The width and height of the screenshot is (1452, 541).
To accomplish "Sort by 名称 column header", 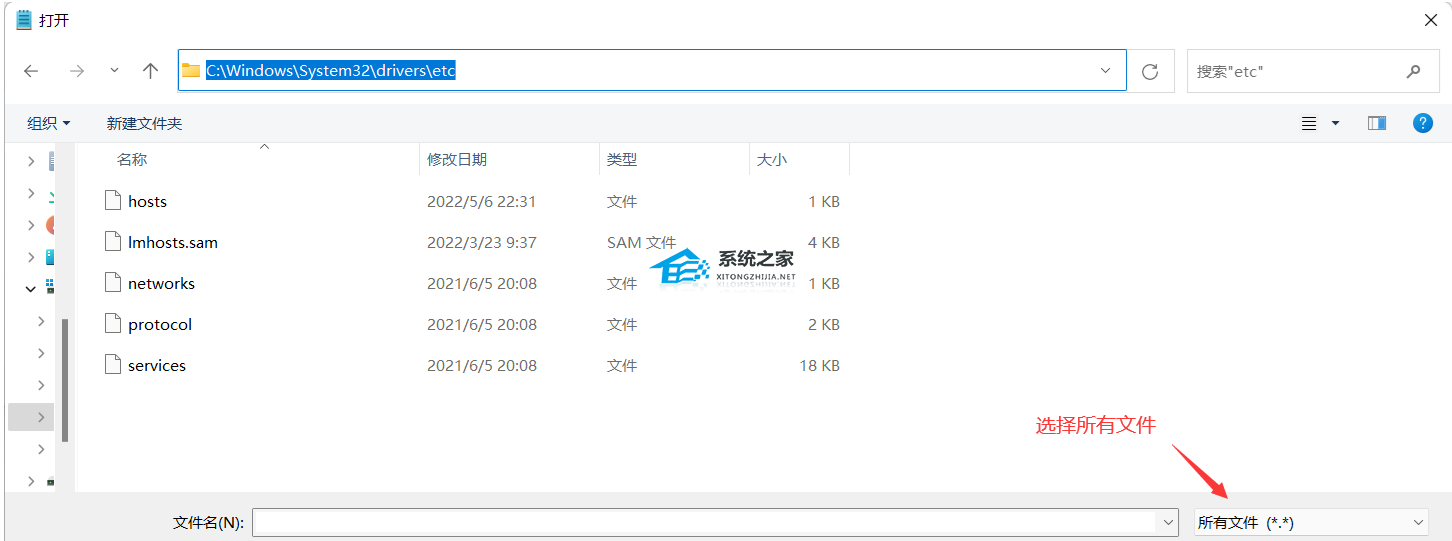I will (x=132, y=159).
